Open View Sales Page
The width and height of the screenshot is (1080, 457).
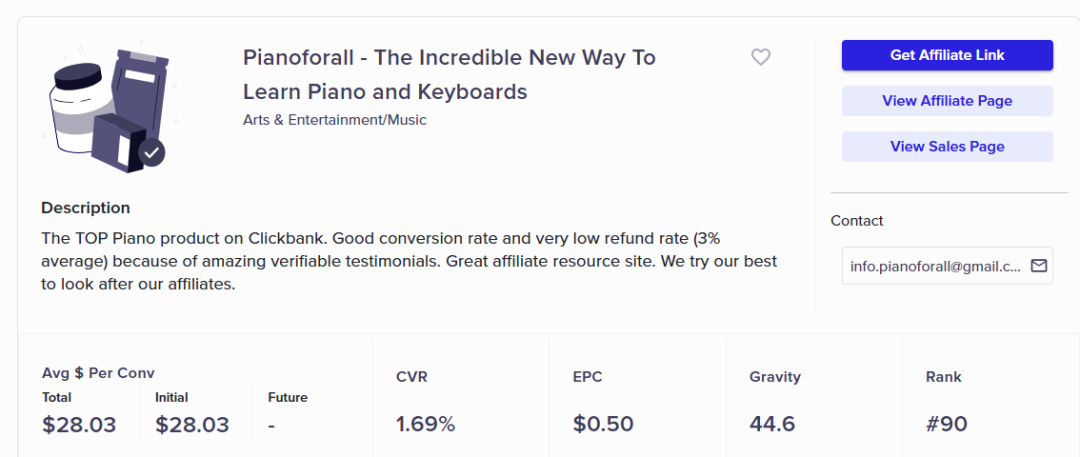coord(947,146)
